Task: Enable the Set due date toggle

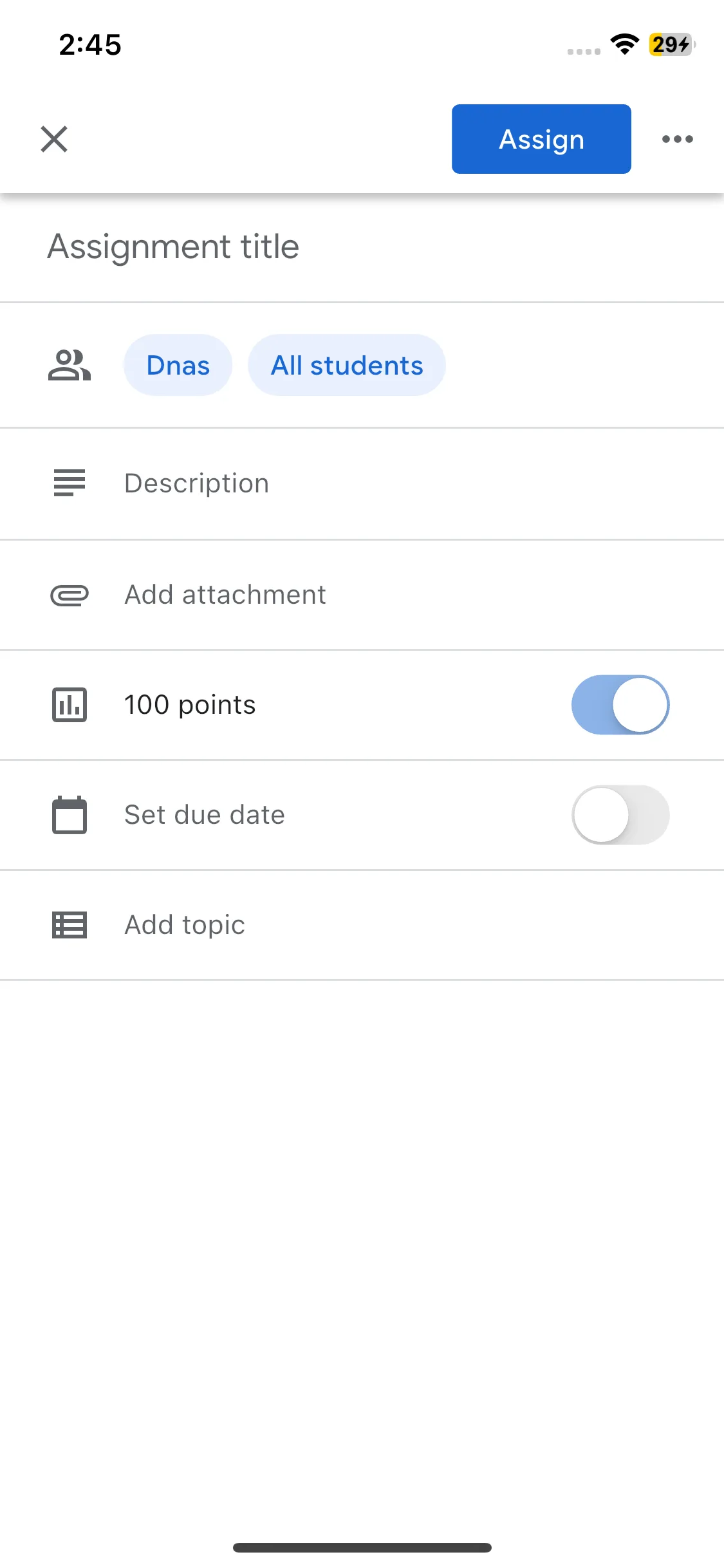Action: (620, 815)
